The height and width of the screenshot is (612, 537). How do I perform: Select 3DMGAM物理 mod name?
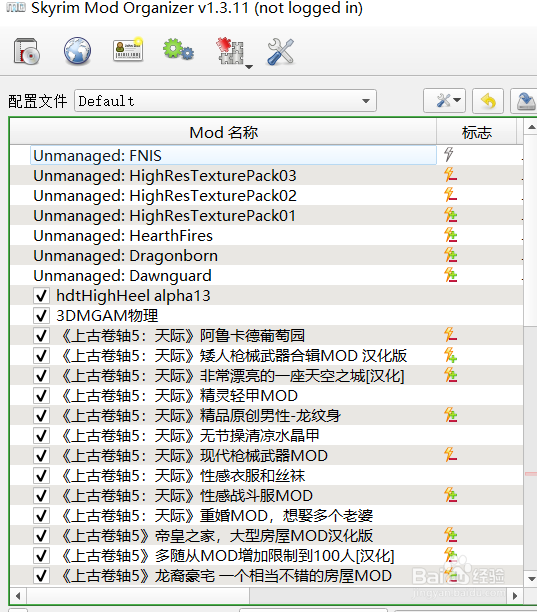click(107, 315)
